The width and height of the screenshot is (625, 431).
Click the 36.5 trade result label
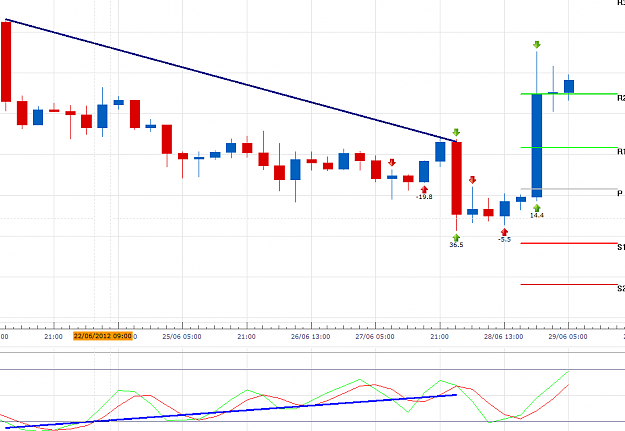coord(456,245)
